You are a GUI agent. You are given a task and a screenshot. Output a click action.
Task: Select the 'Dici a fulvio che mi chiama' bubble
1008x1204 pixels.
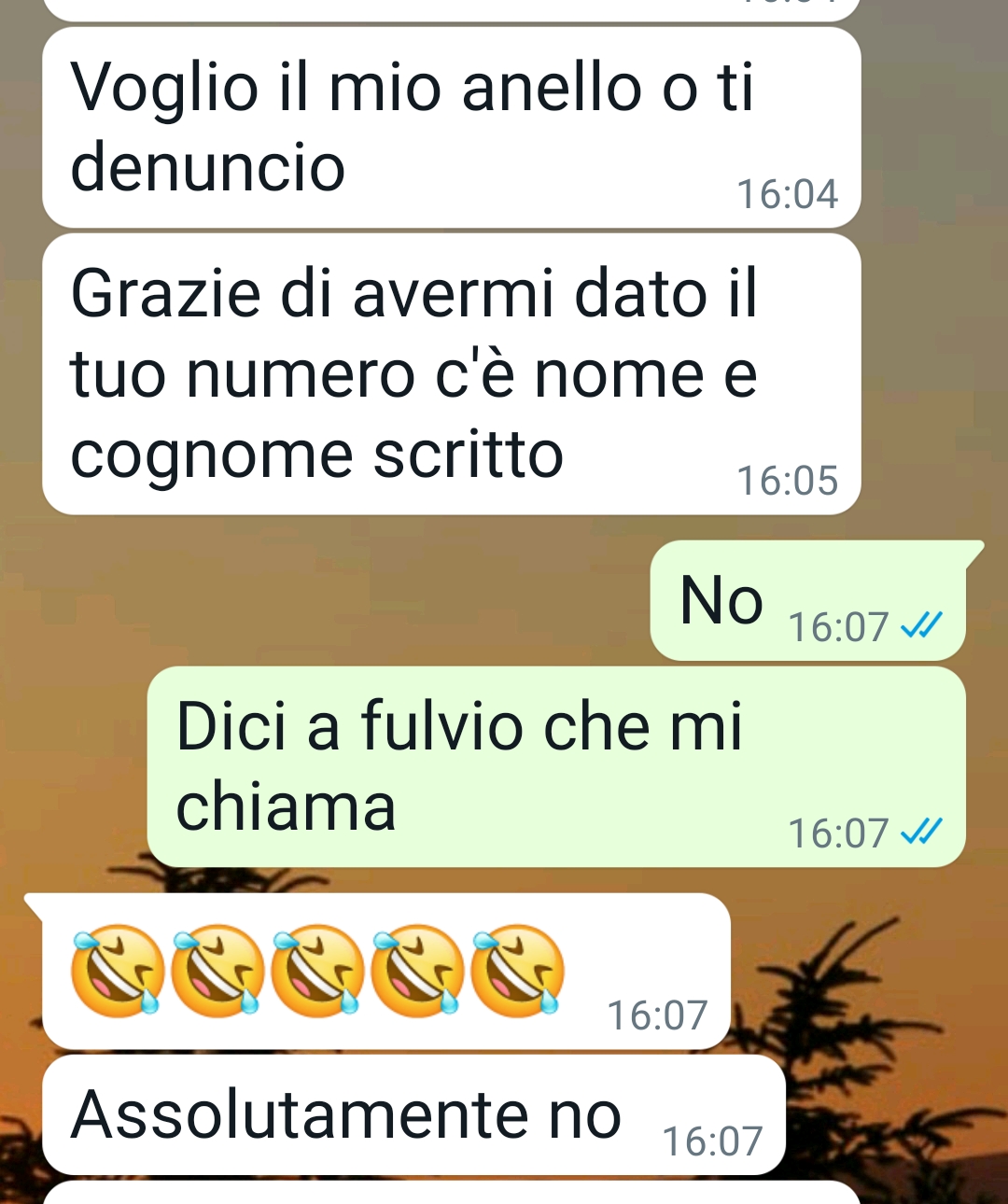(x=556, y=766)
